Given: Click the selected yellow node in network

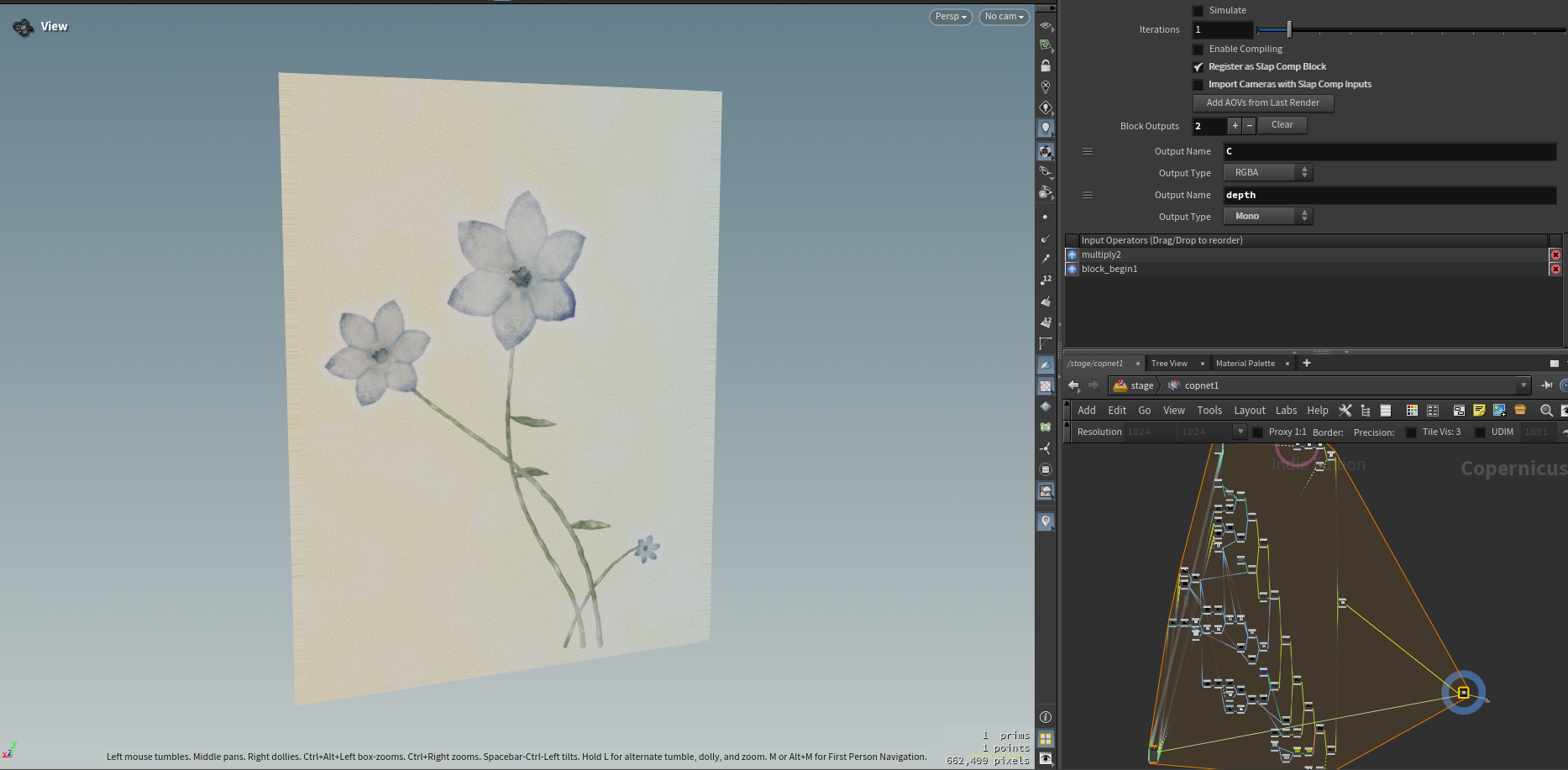Looking at the screenshot, I should point(1463,693).
